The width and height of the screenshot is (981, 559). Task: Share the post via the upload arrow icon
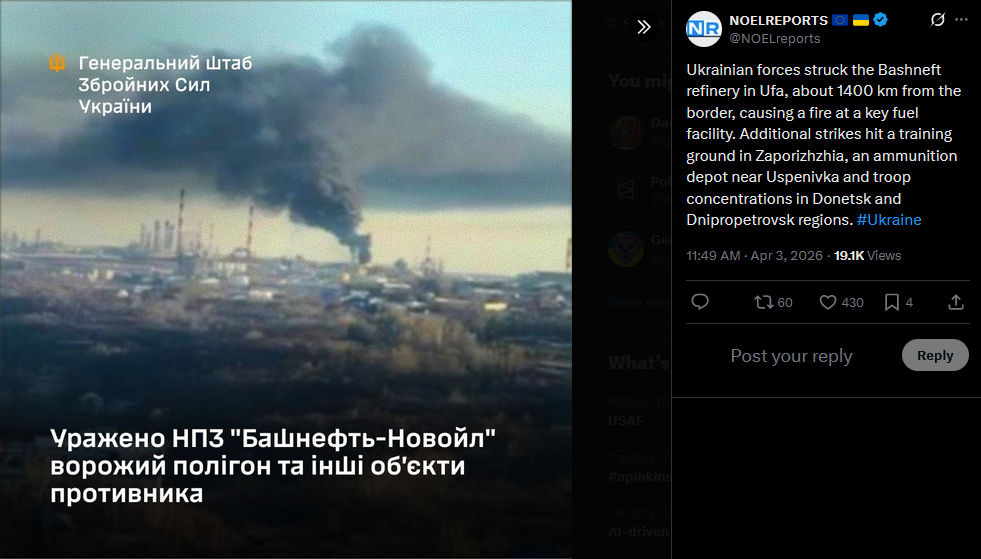coord(955,302)
